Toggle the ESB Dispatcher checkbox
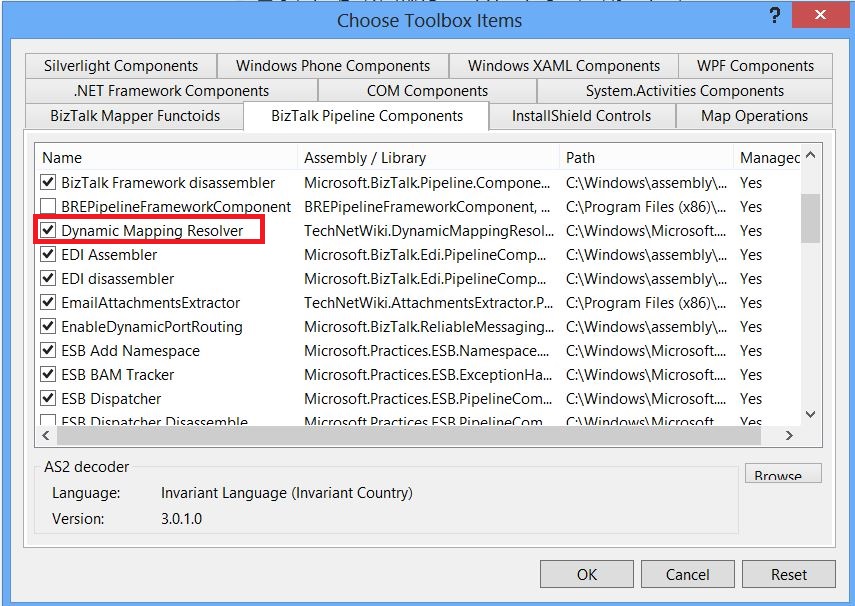855x606 pixels. point(48,398)
